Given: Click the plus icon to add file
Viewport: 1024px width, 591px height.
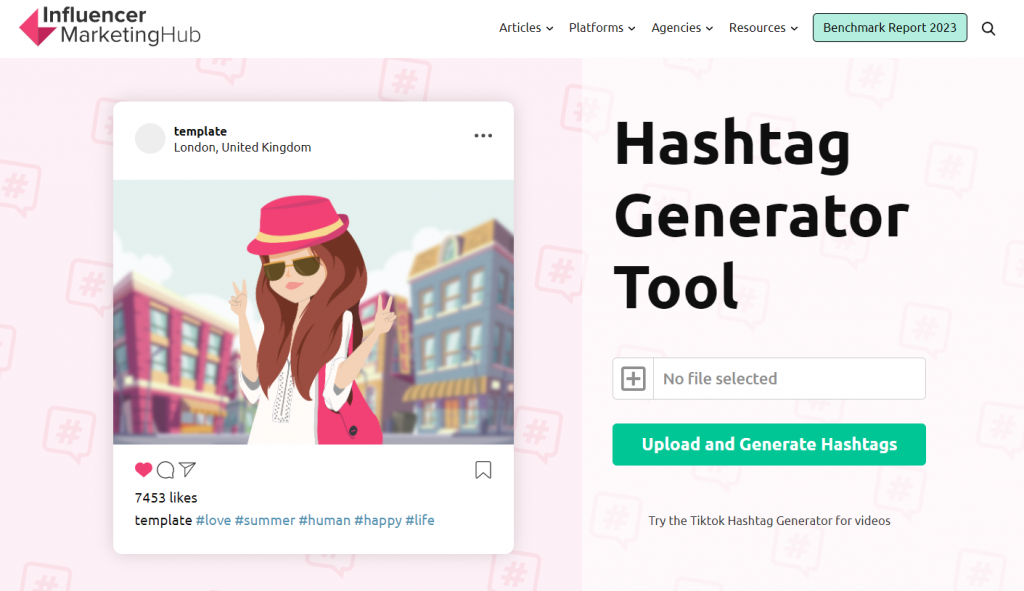Looking at the screenshot, I should [633, 379].
